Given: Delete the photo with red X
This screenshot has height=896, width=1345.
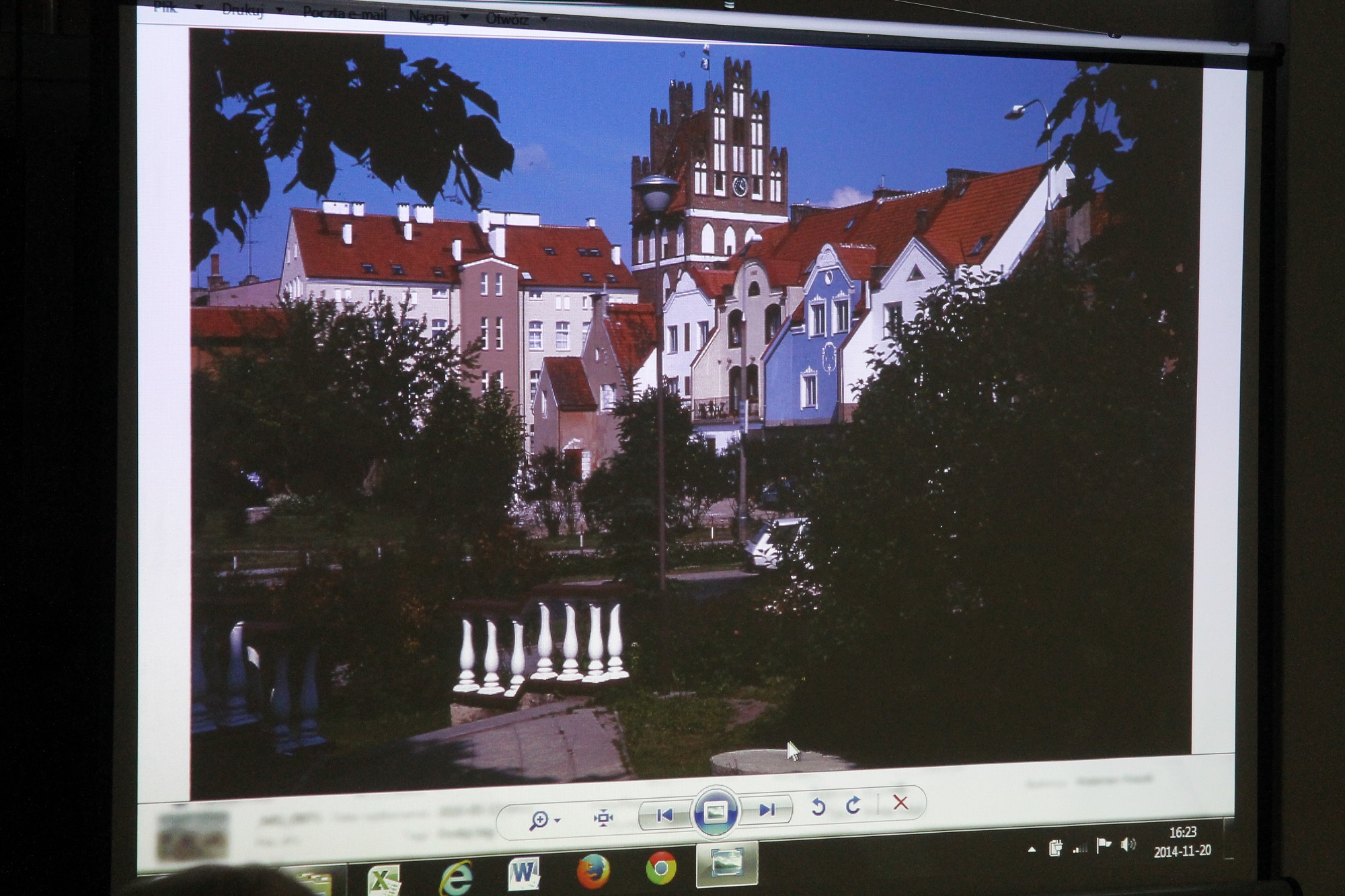Looking at the screenshot, I should pos(900,802).
